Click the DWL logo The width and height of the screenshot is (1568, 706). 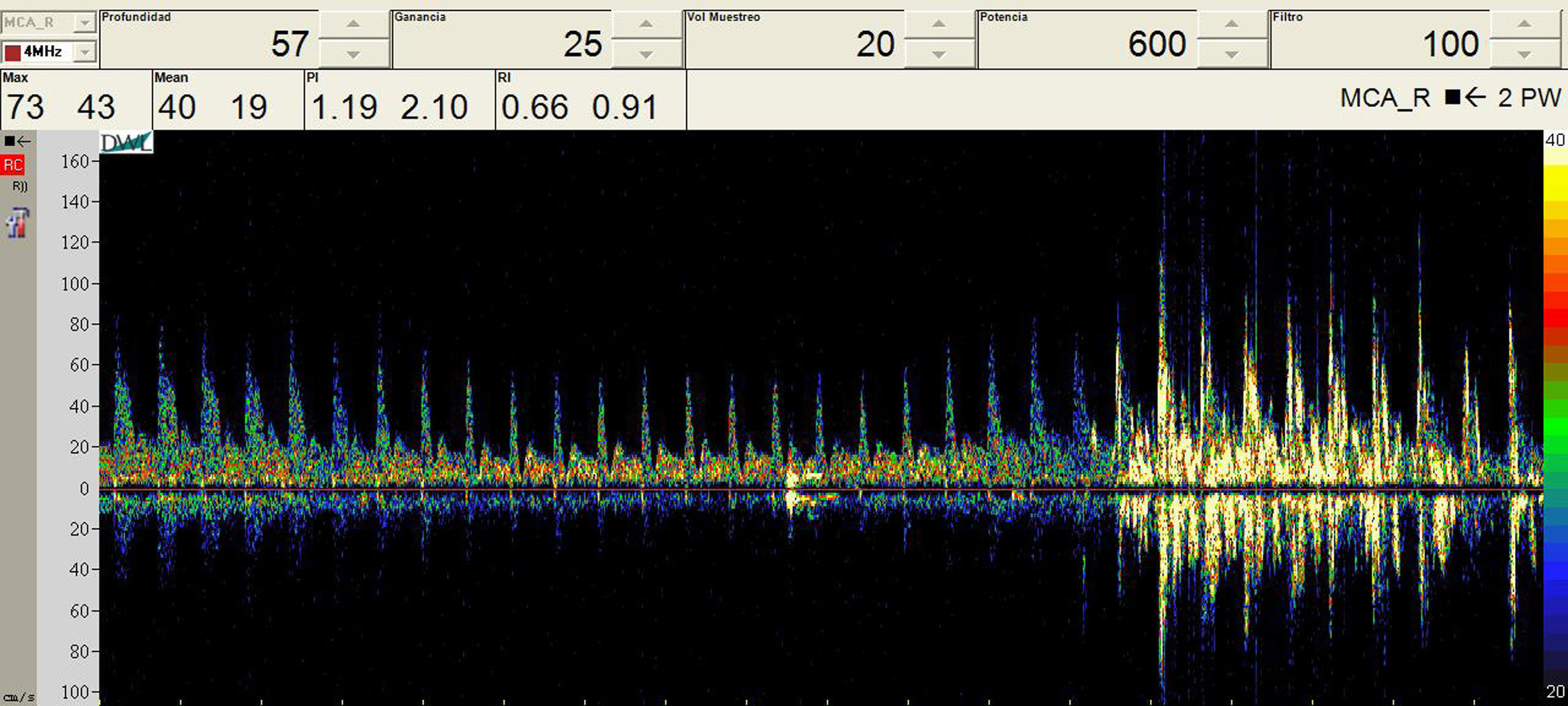point(126,143)
